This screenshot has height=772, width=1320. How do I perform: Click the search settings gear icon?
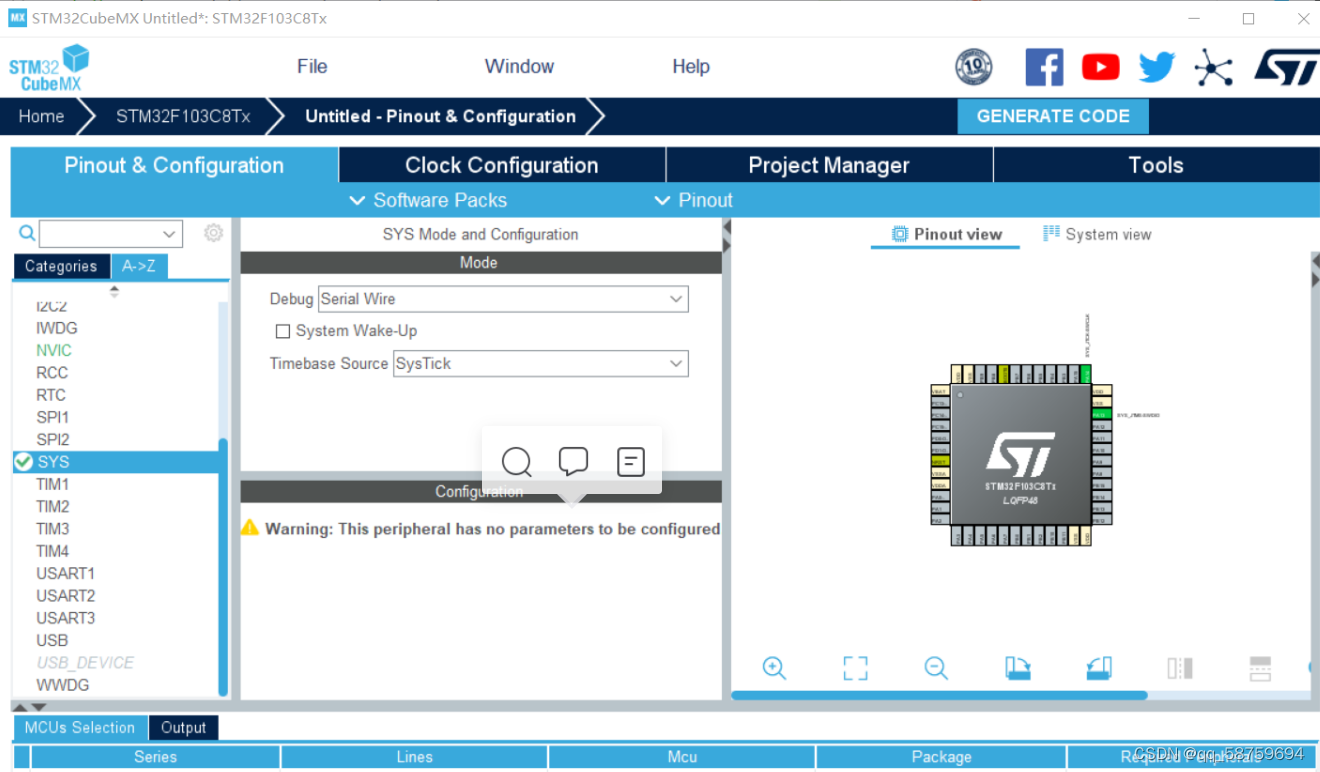pyautogui.click(x=213, y=232)
